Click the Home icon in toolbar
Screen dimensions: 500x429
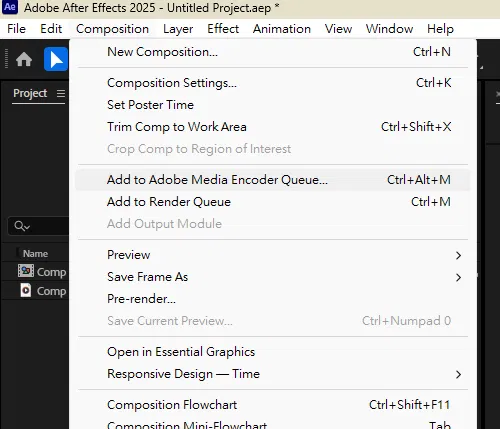24,60
